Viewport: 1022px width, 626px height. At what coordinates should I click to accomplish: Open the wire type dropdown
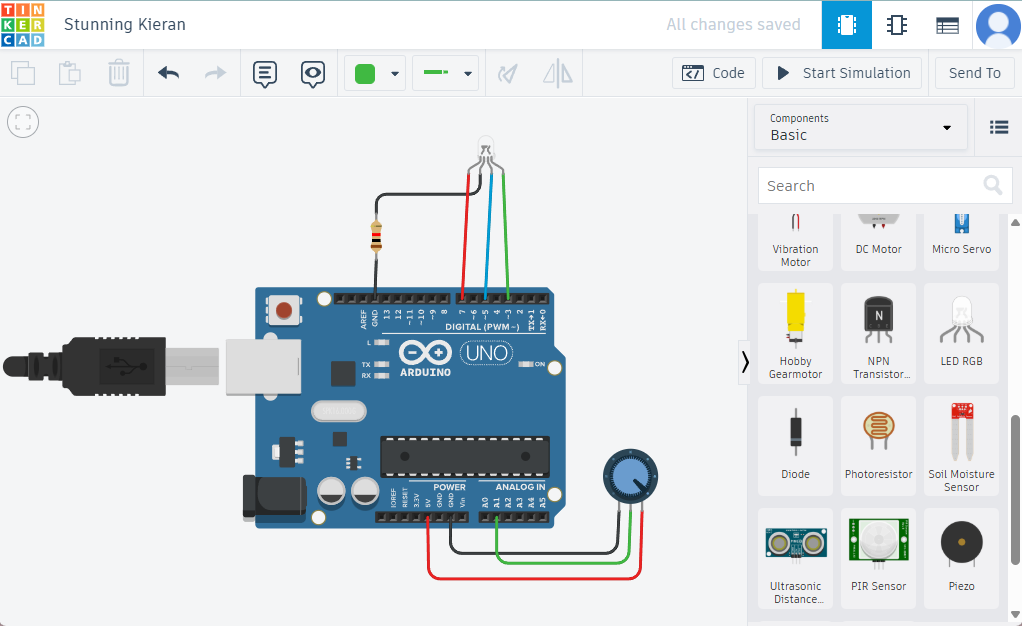446,73
